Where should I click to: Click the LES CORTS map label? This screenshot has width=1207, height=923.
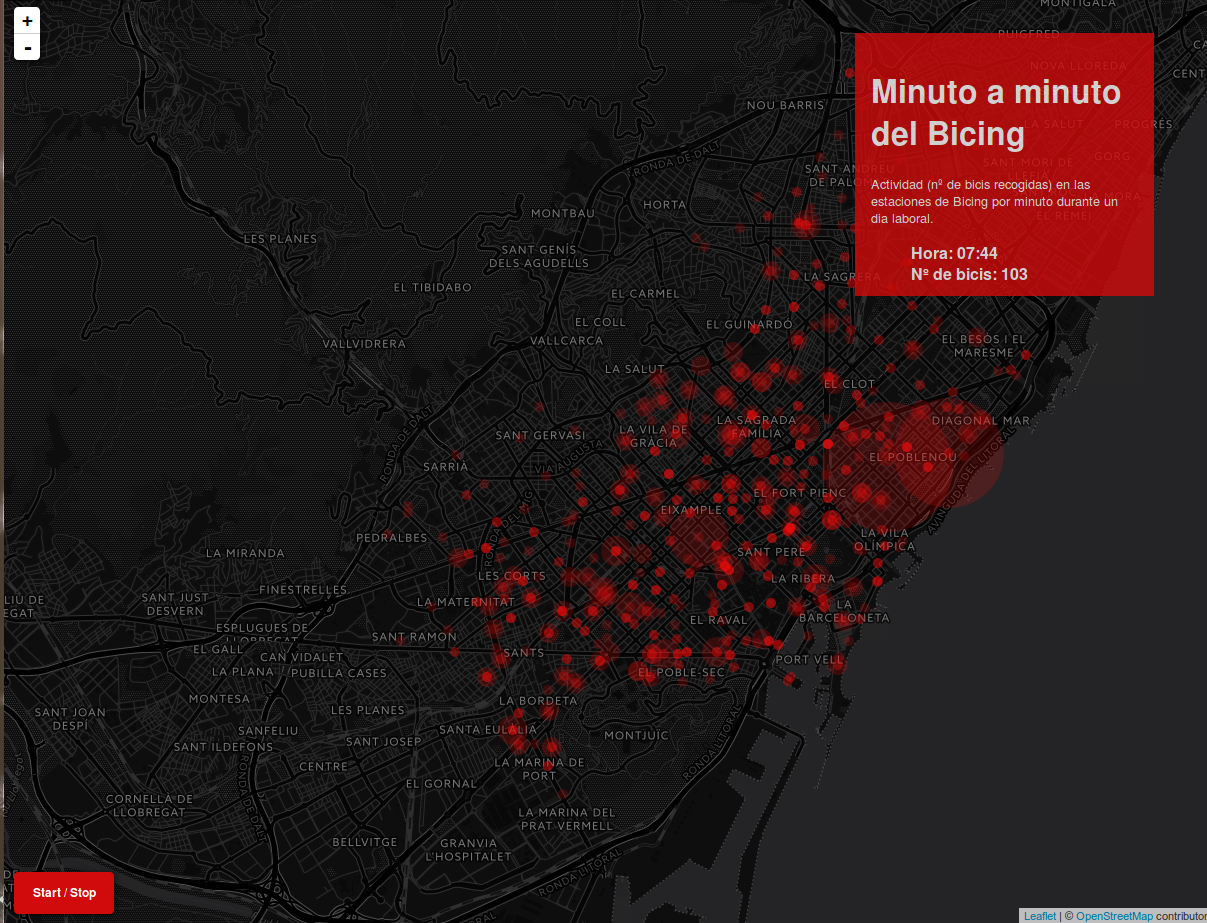pos(512,576)
